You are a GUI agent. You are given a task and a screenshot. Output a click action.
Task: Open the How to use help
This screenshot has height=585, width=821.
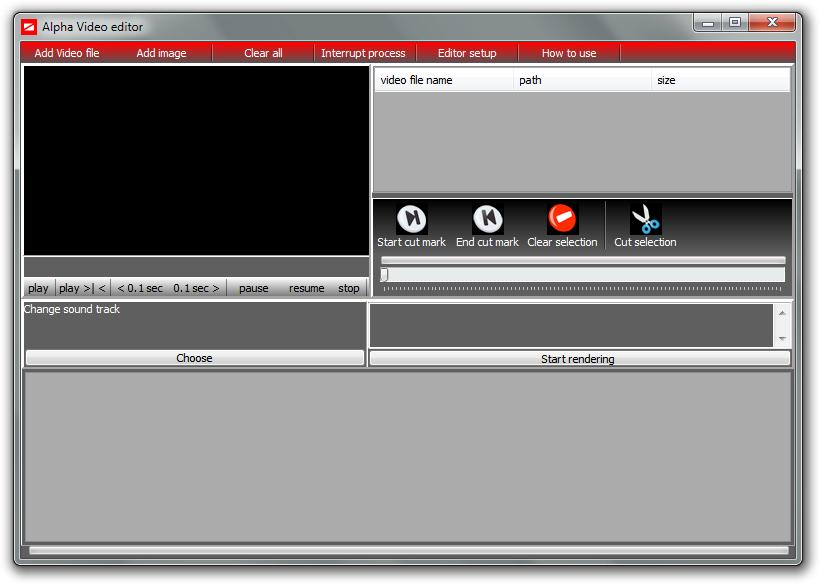point(569,53)
